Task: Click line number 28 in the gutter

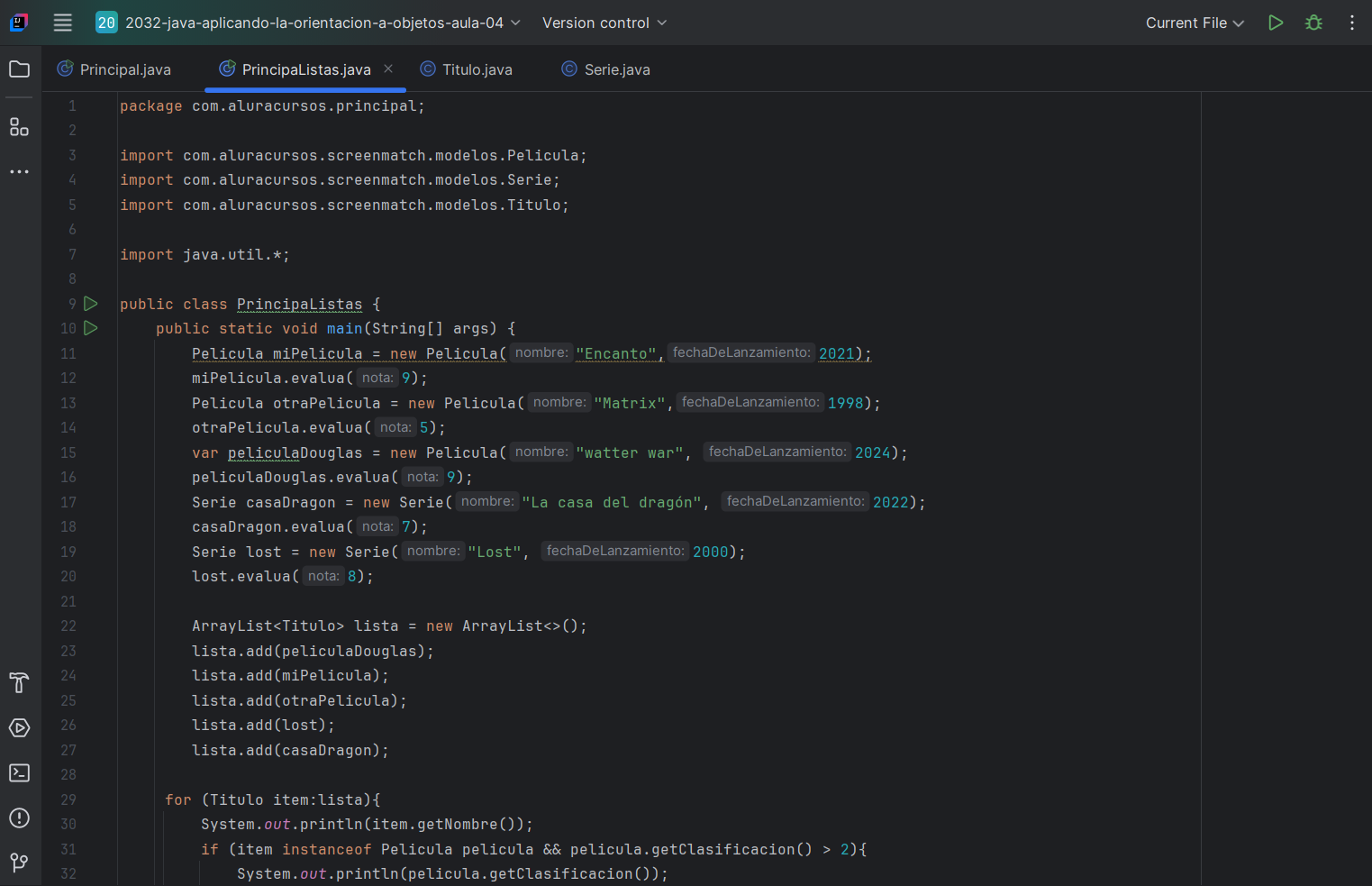Action: pos(68,775)
